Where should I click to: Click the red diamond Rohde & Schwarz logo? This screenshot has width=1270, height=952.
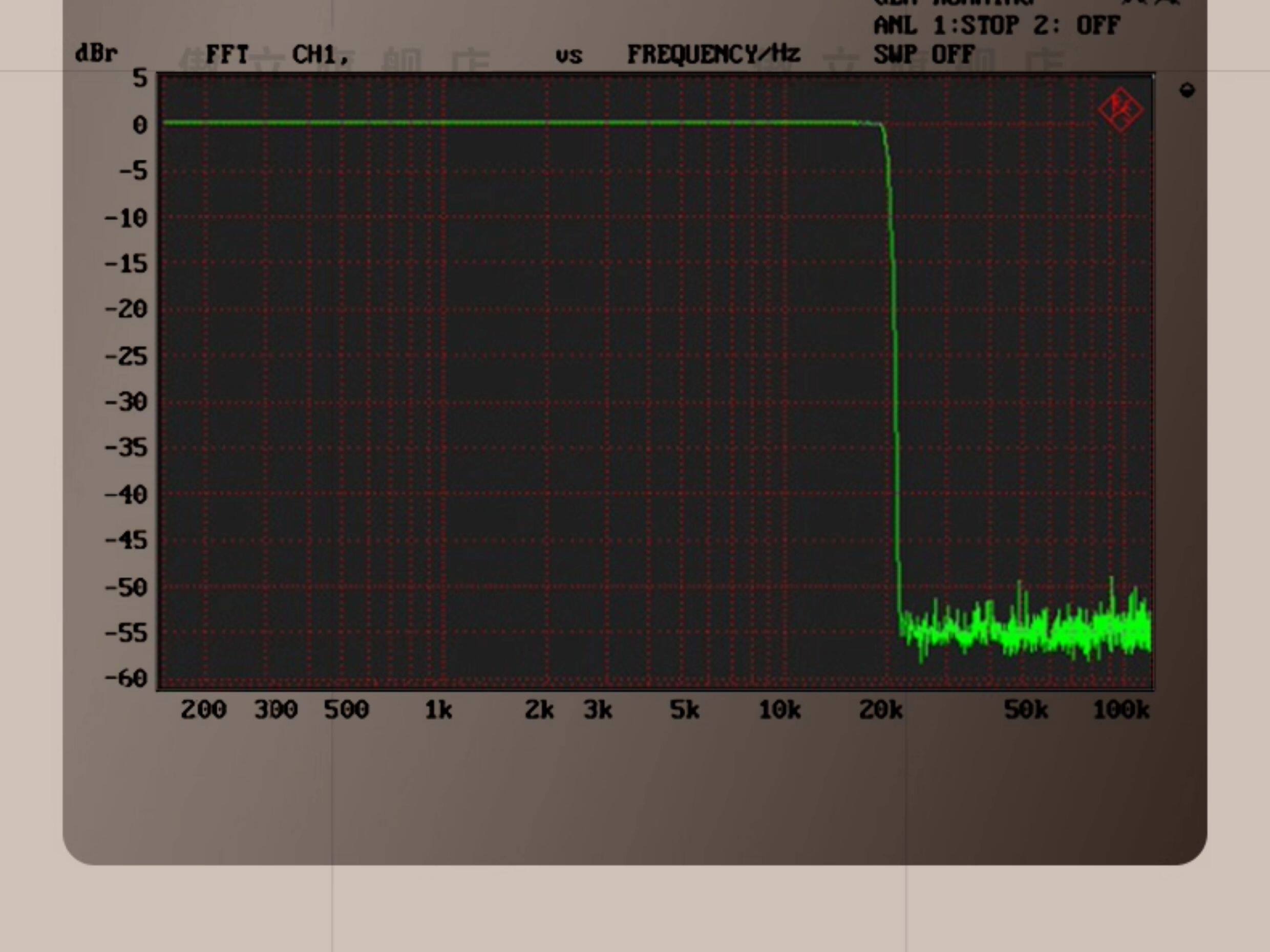tap(1120, 110)
